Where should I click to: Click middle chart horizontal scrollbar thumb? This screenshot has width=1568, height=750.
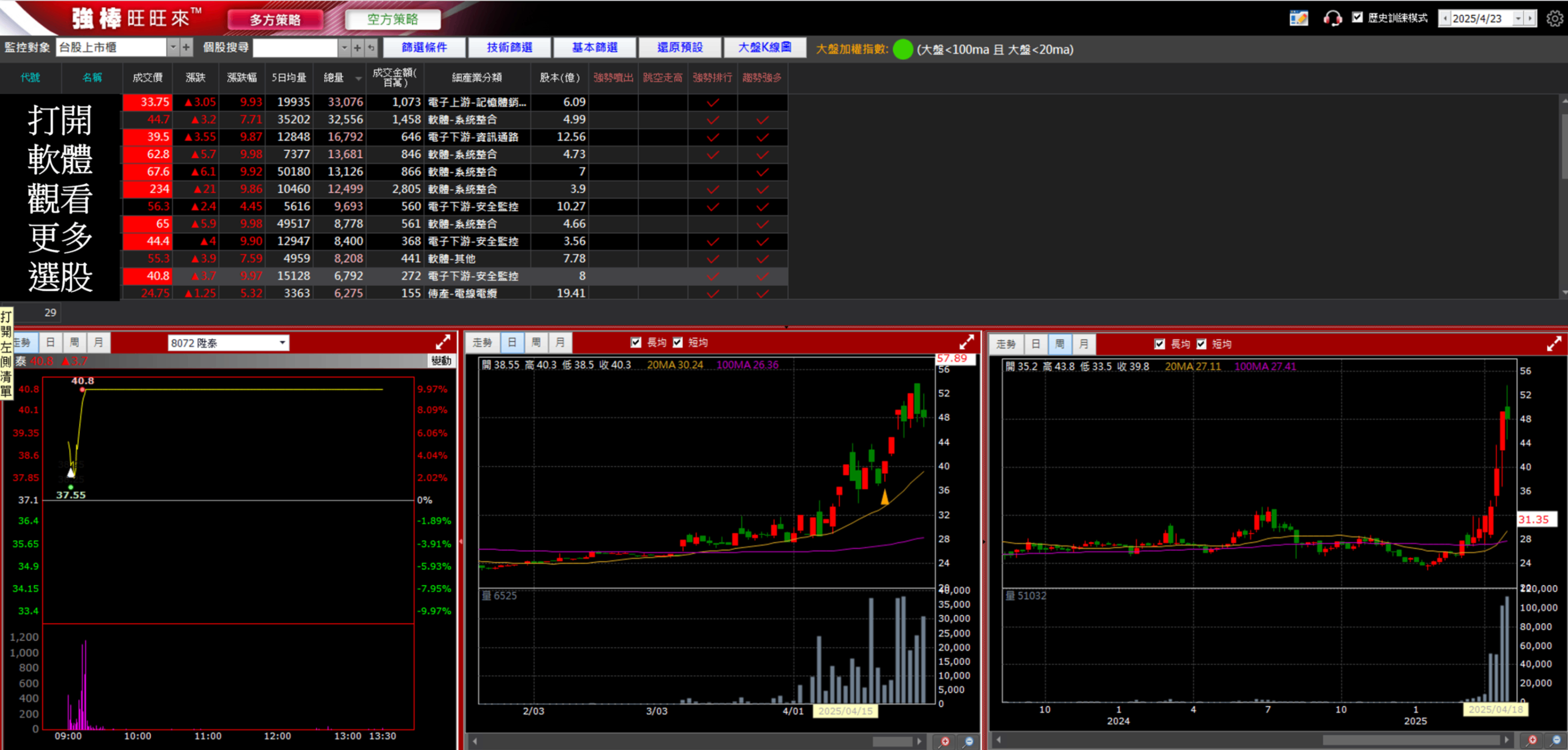click(x=893, y=742)
